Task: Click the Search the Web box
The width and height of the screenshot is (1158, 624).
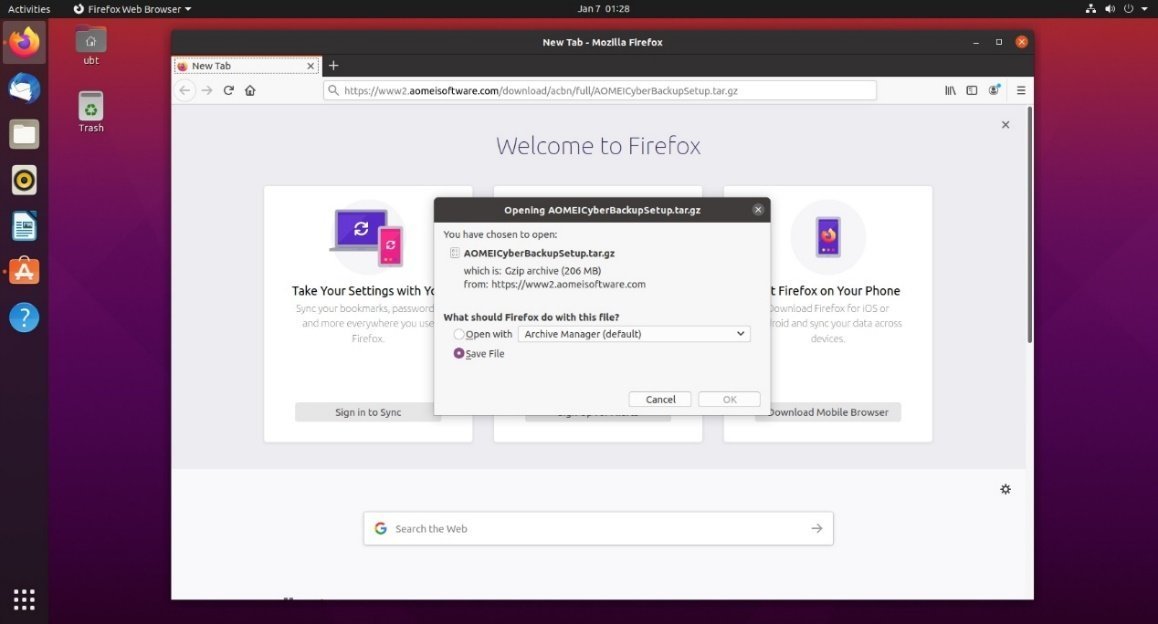Action: click(598, 529)
